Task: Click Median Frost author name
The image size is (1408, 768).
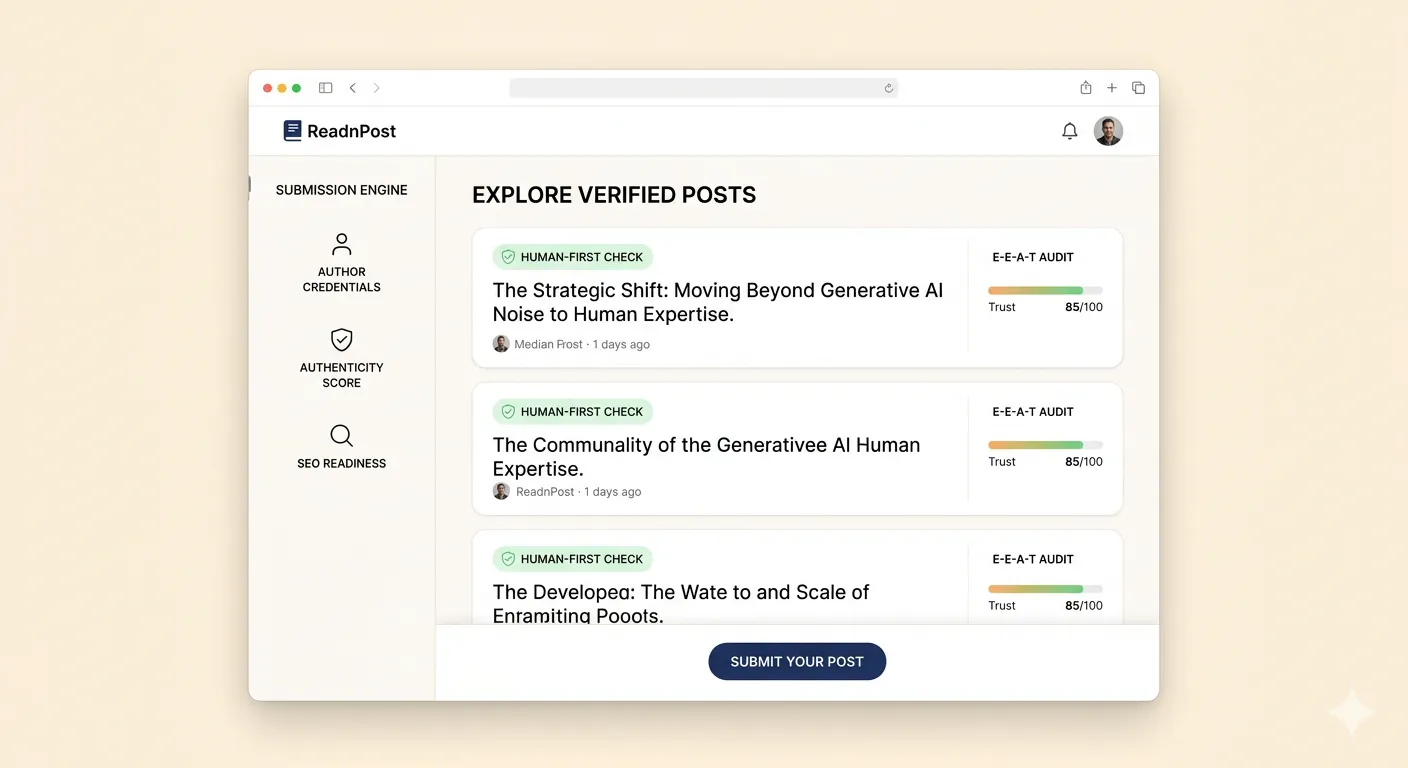Action: click(548, 344)
